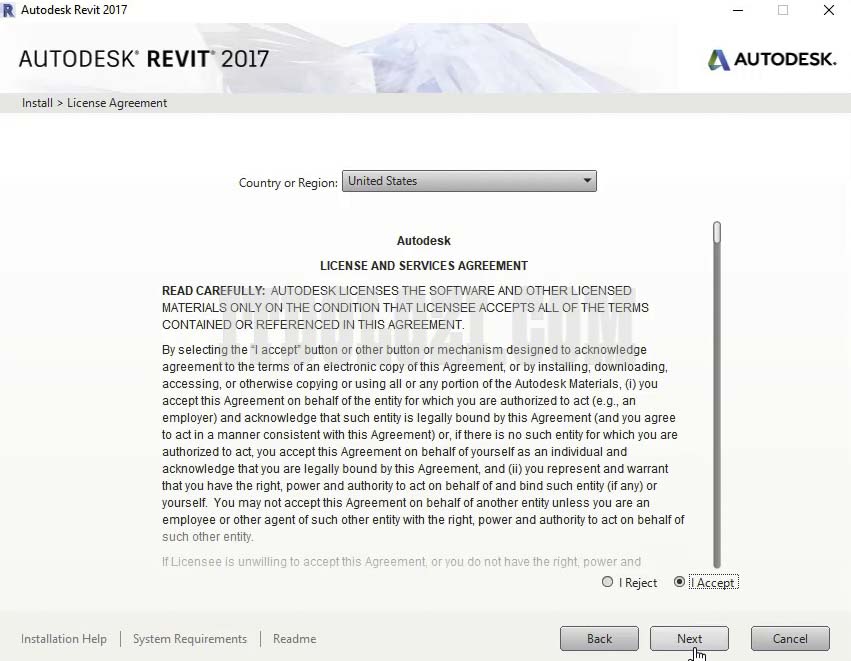Open the Installation Help link
The width and height of the screenshot is (851, 661).
[x=64, y=639]
